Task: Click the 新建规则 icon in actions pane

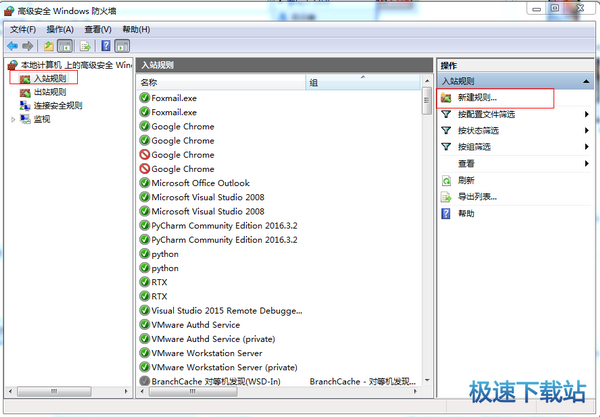Action: [x=446, y=98]
